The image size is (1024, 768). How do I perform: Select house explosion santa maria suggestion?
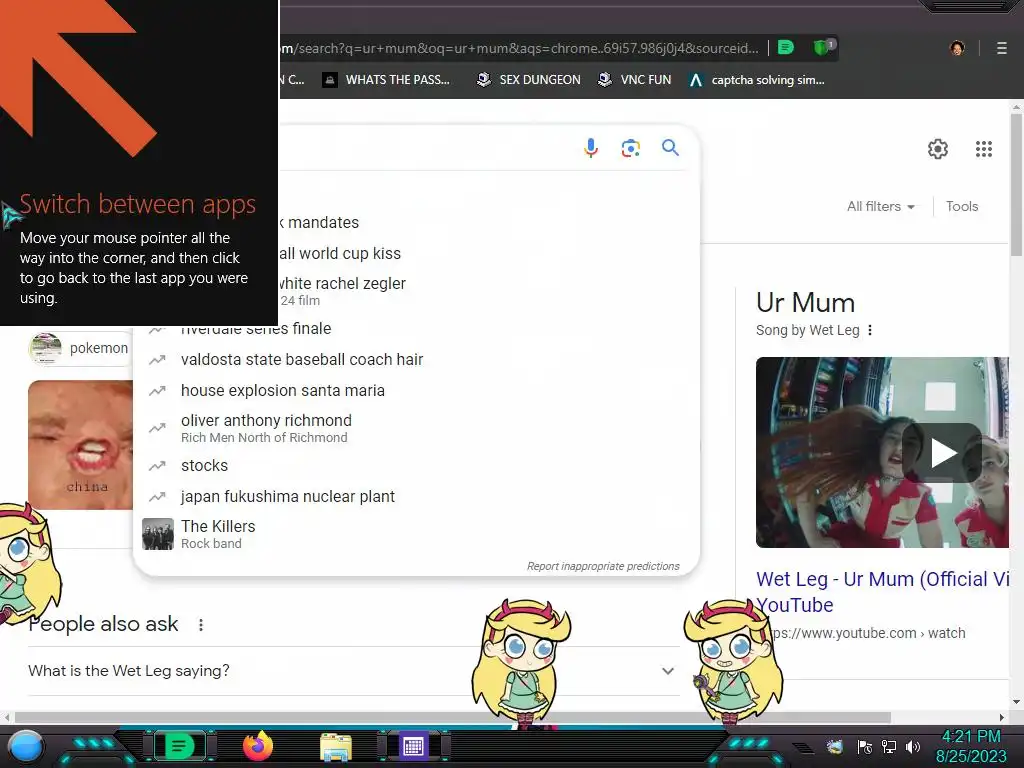tap(416, 391)
